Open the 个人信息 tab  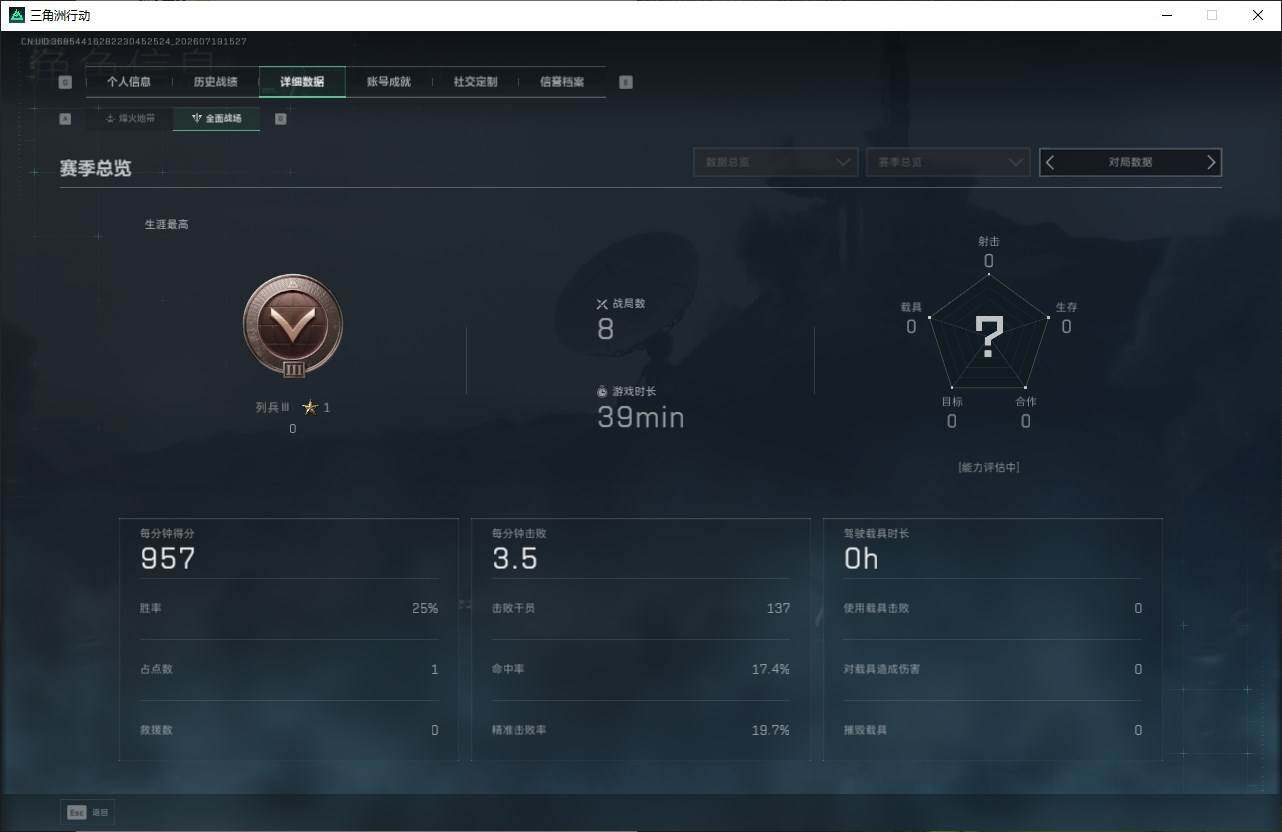coord(129,82)
